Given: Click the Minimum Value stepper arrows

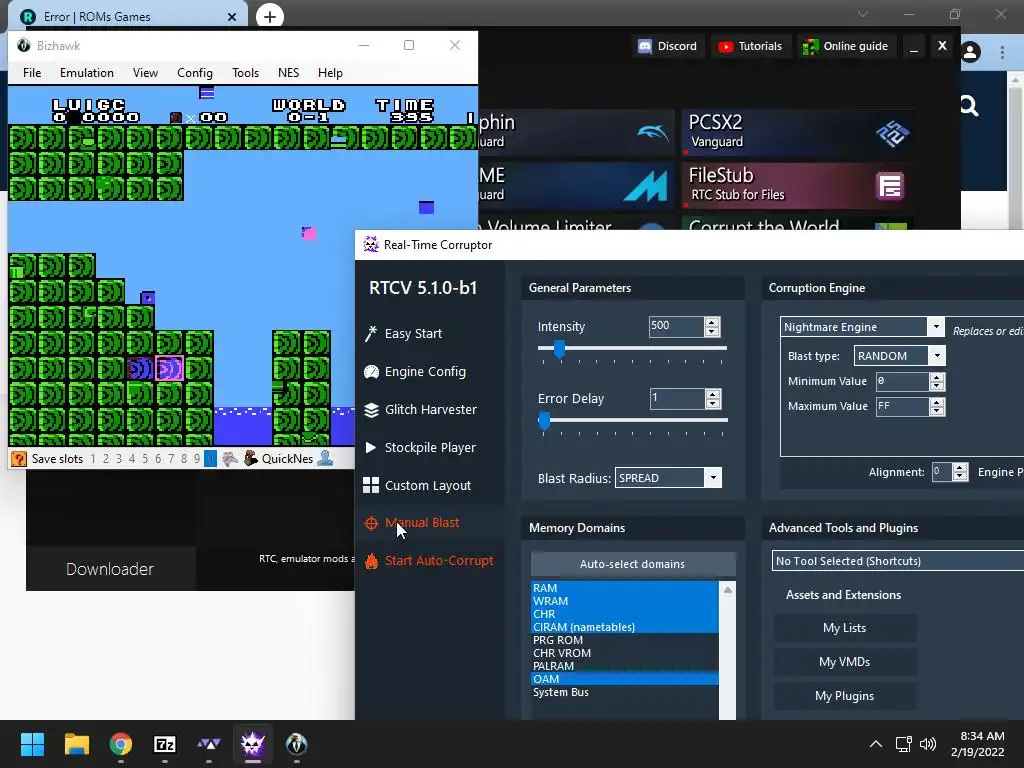Looking at the screenshot, I should (936, 381).
